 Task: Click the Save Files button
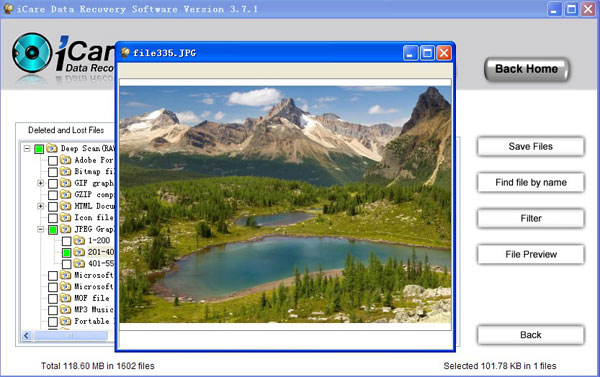531,147
